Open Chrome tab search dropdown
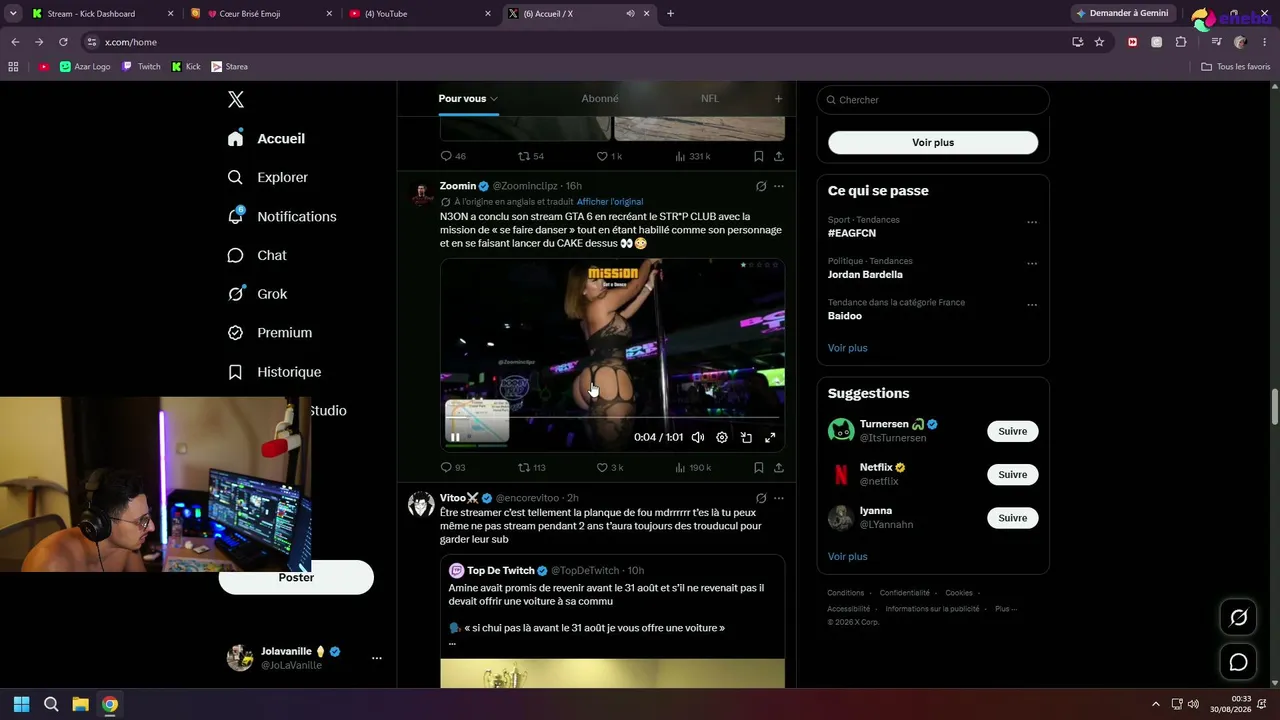Viewport: 1280px width, 720px height. (13, 14)
